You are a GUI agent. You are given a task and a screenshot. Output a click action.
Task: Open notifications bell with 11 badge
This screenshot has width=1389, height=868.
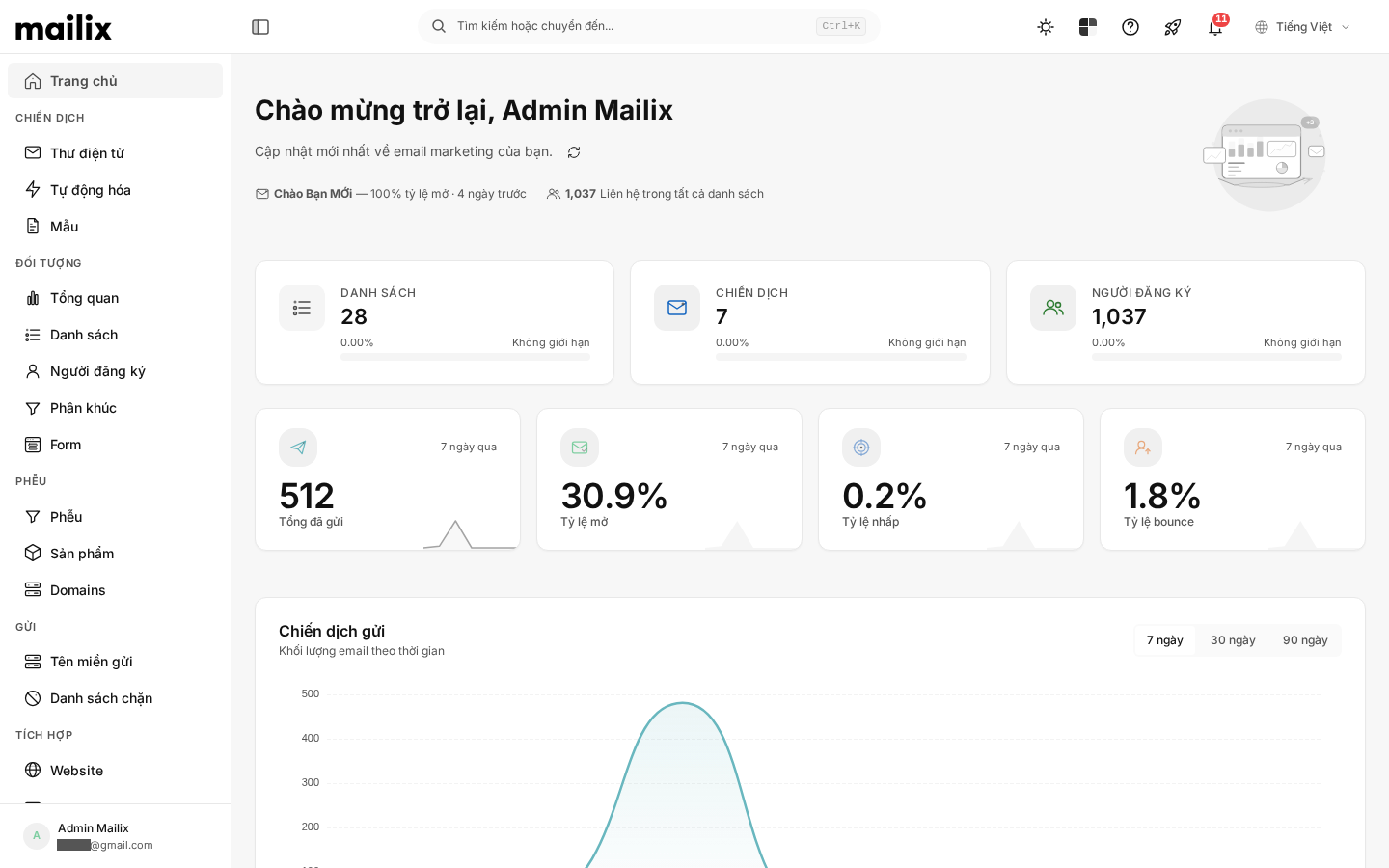1216,26
